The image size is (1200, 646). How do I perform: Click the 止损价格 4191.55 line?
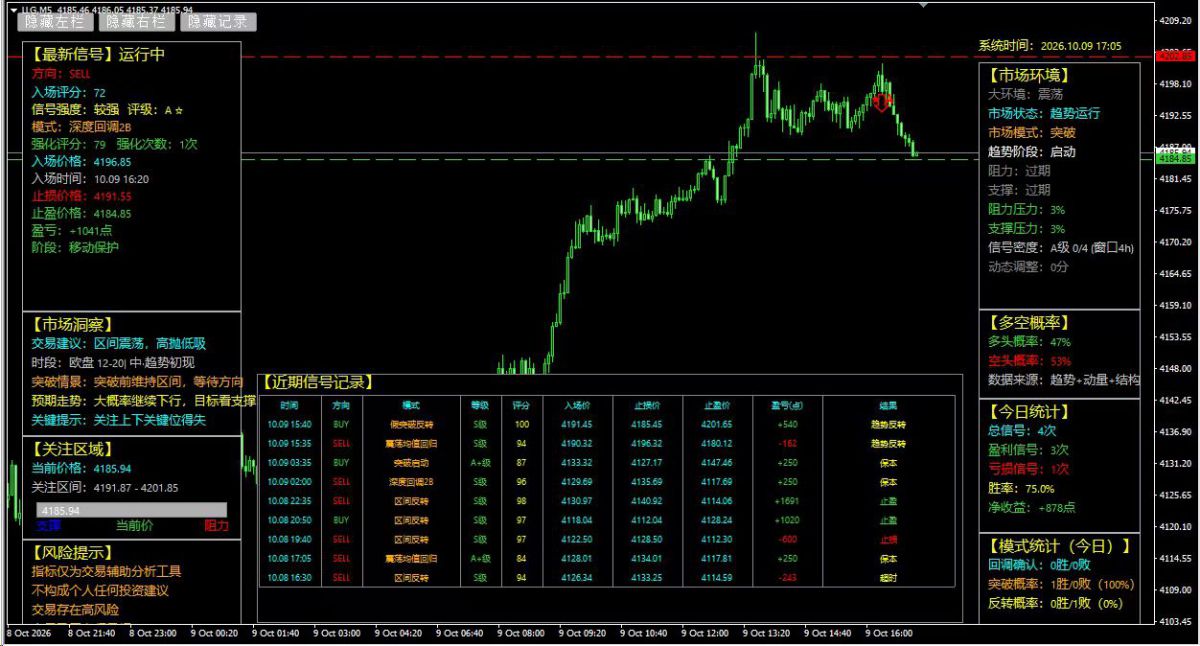click(x=81, y=196)
